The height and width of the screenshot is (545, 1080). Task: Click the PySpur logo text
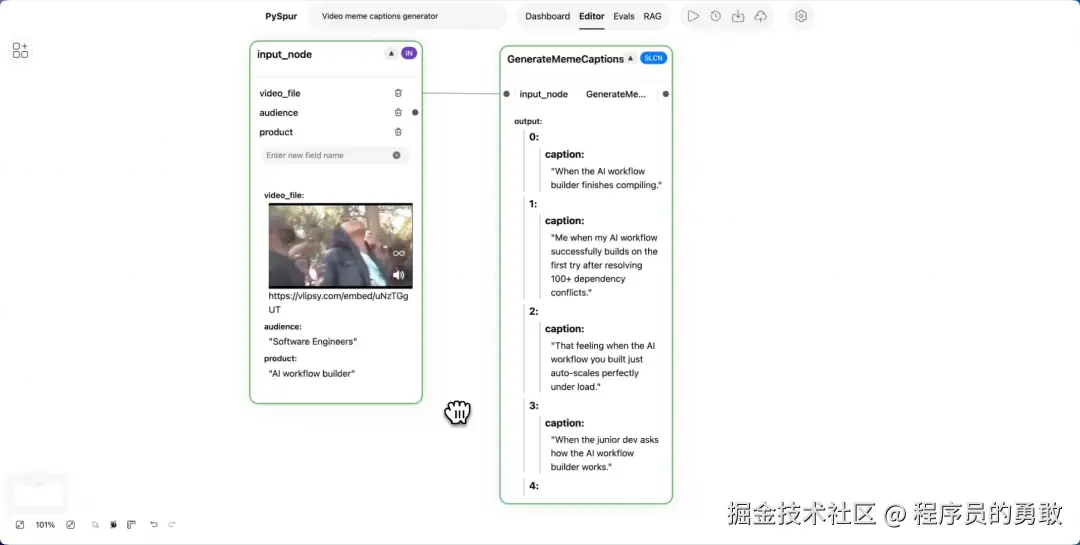pos(281,16)
